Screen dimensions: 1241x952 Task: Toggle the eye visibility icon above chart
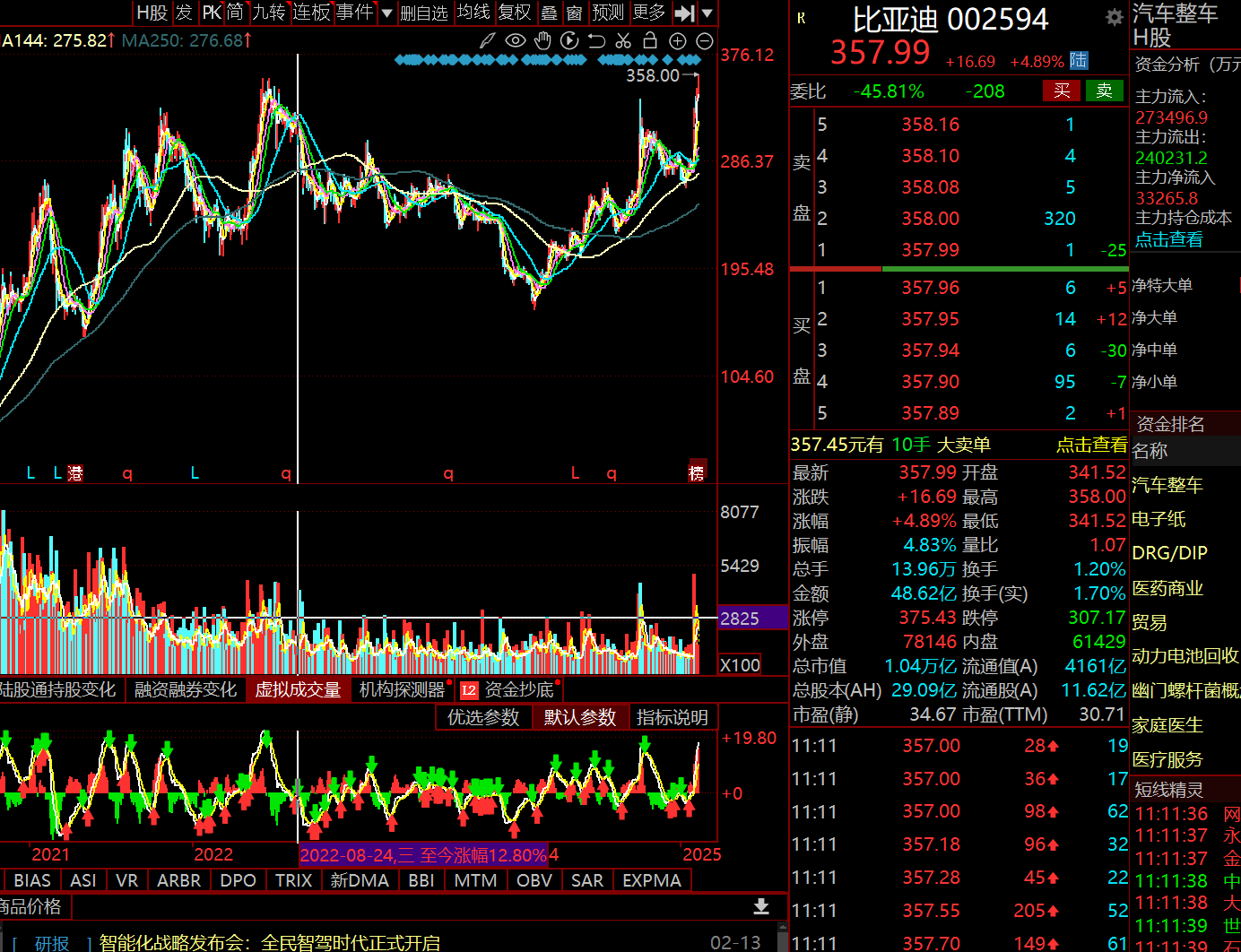coord(515,40)
